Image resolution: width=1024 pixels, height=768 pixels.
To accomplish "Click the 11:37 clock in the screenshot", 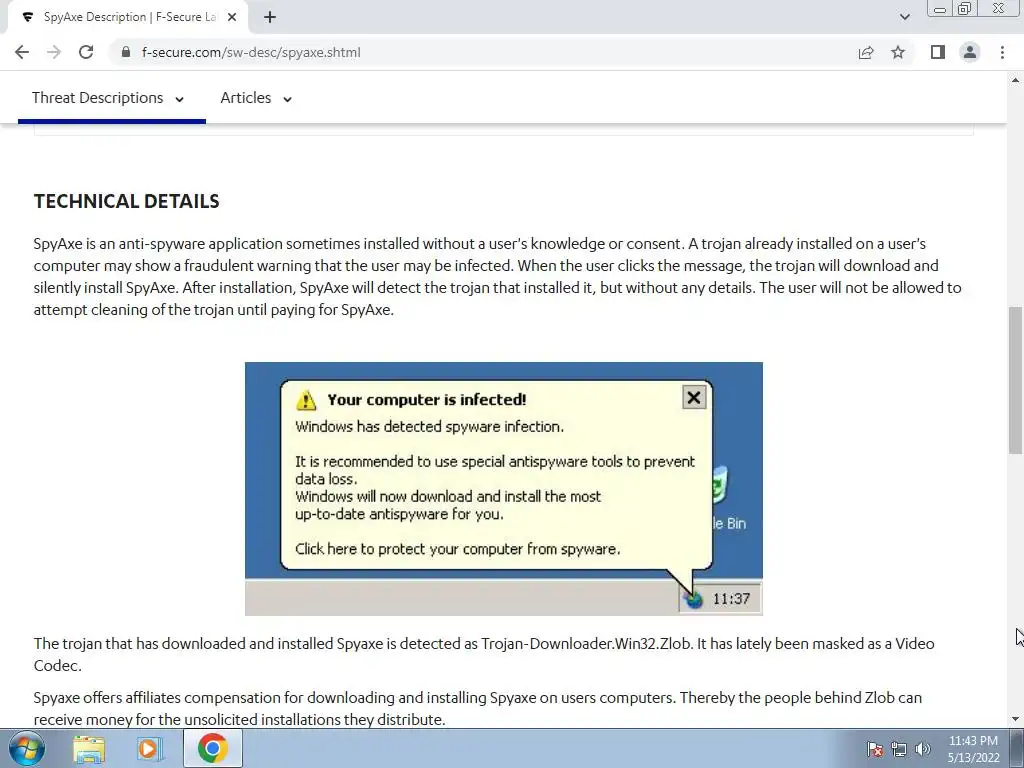I will click(x=731, y=599).
